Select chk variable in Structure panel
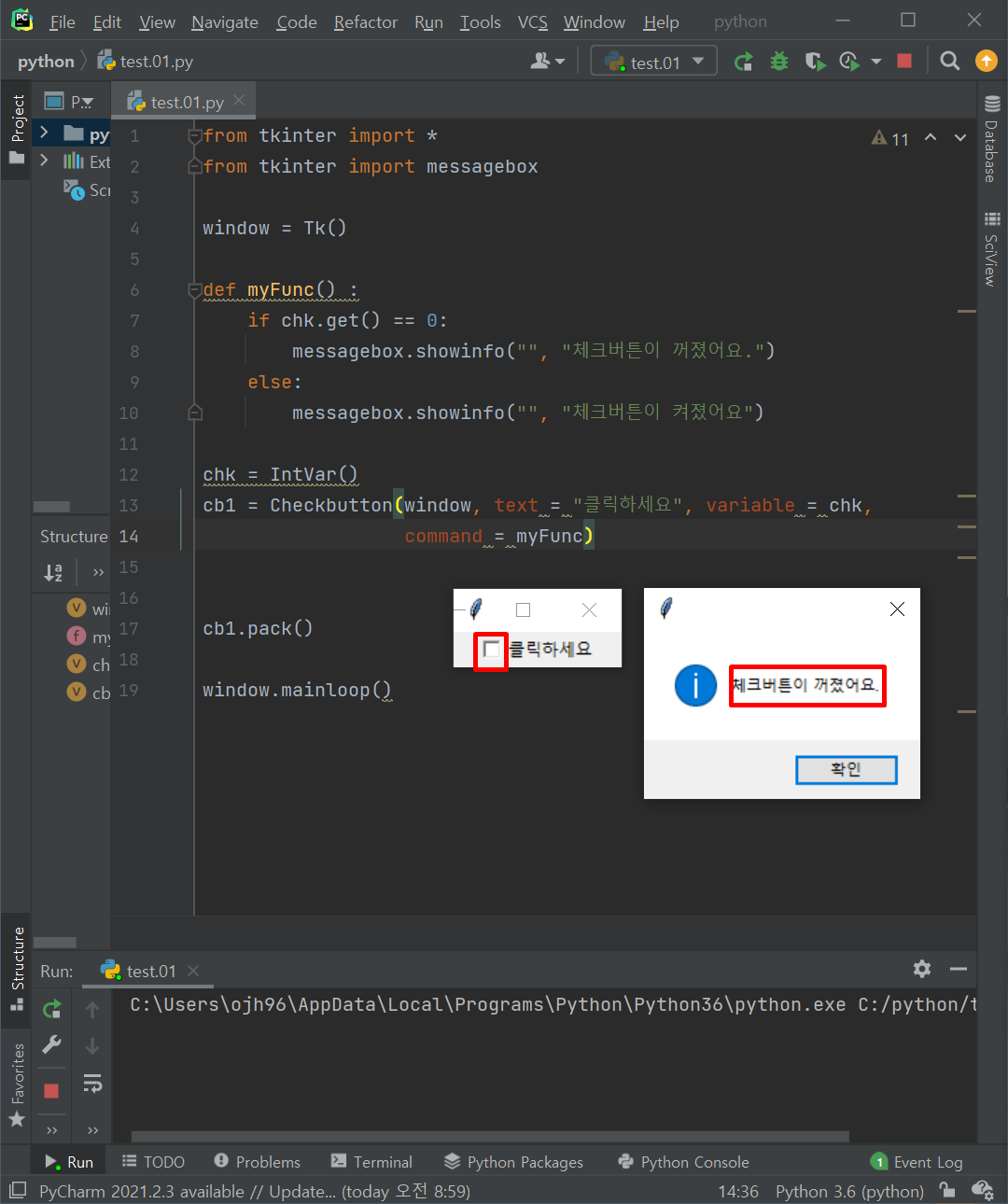 point(88,665)
